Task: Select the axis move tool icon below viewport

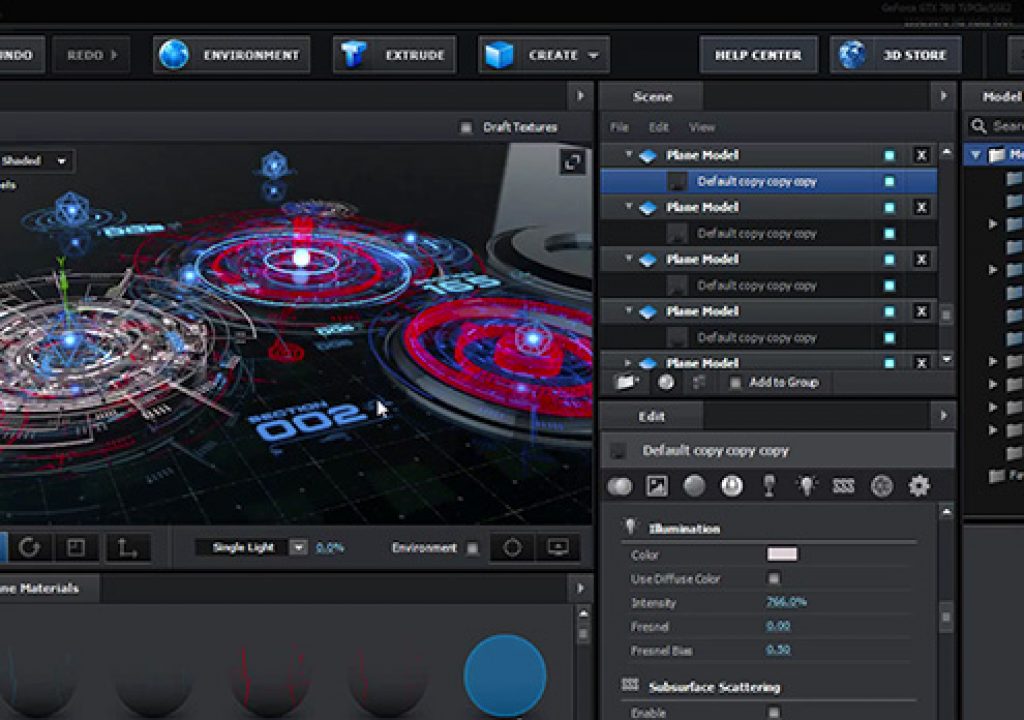Action: pyautogui.click(x=127, y=548)
